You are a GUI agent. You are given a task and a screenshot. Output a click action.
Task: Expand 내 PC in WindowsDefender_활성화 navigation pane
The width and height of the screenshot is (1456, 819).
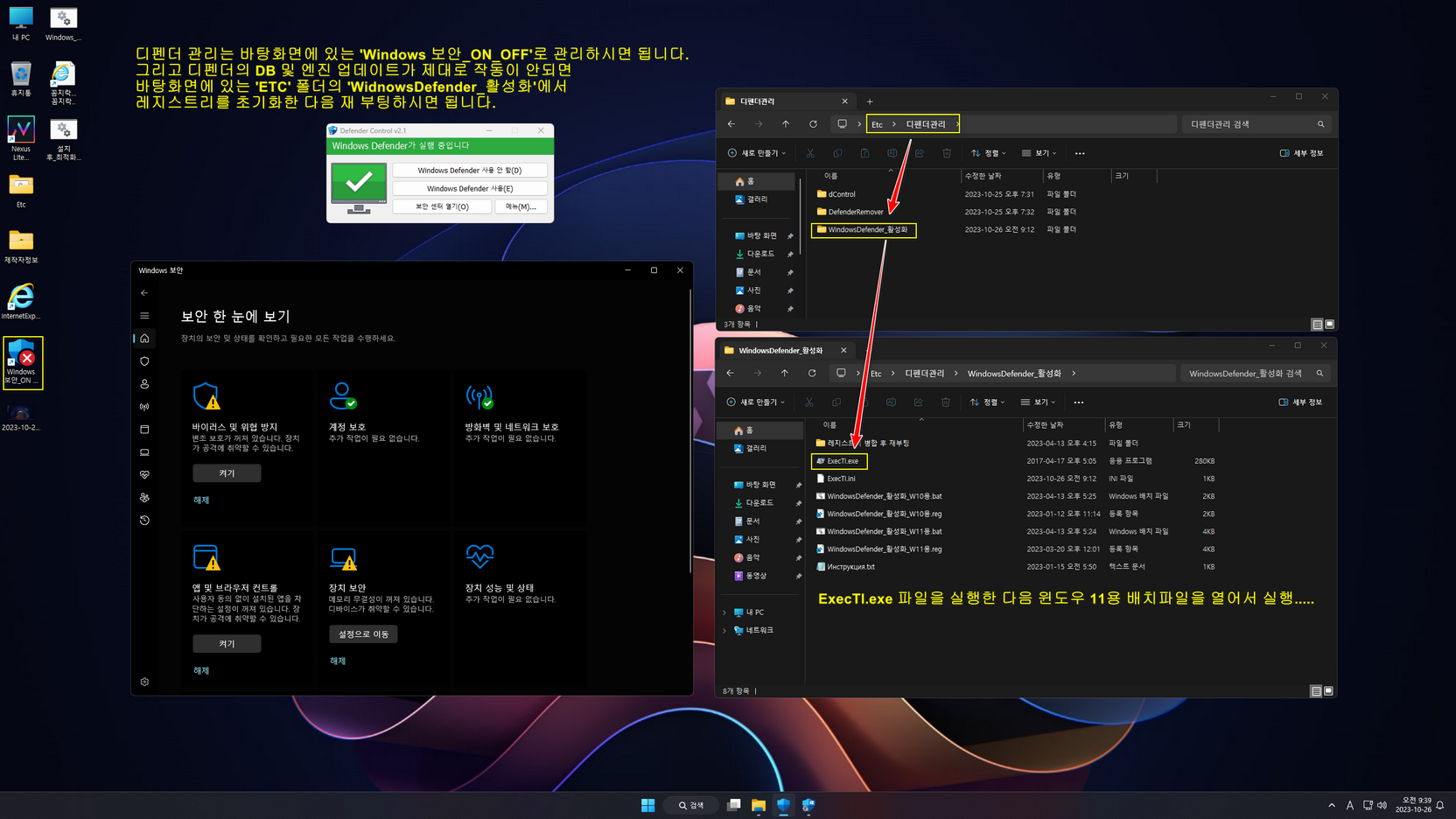724,612
